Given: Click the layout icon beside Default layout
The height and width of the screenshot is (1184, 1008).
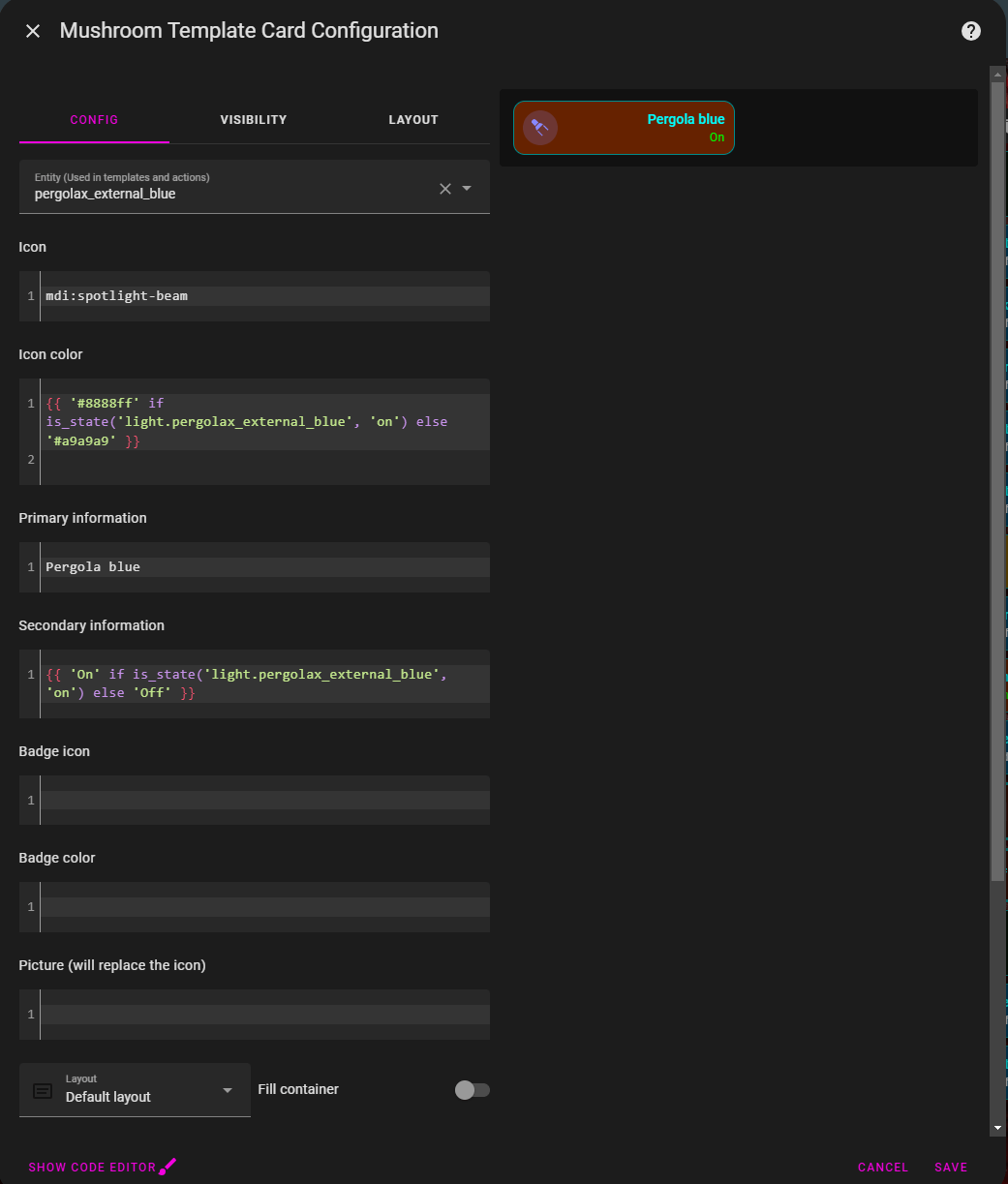Looking at the screenshot, I should coord(43,1090).
